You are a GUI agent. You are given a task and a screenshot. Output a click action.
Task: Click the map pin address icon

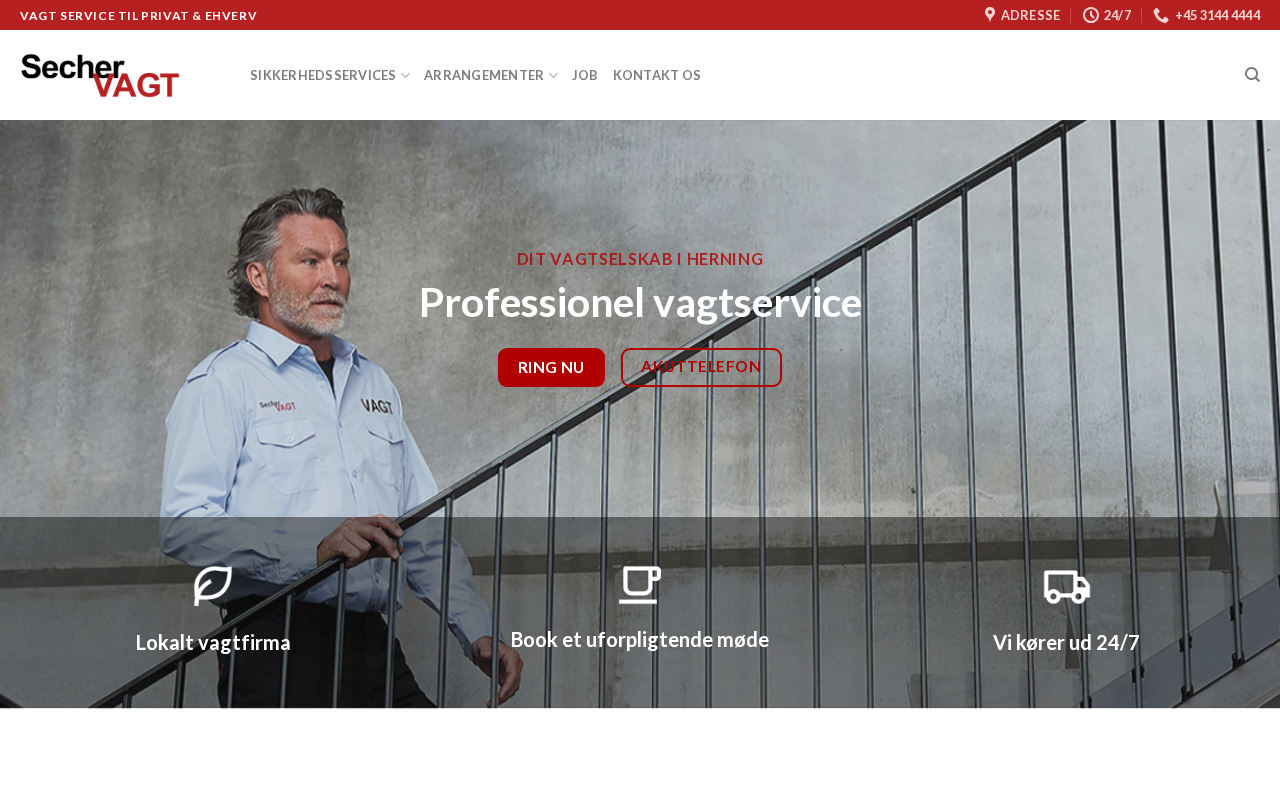click(990, 15)
